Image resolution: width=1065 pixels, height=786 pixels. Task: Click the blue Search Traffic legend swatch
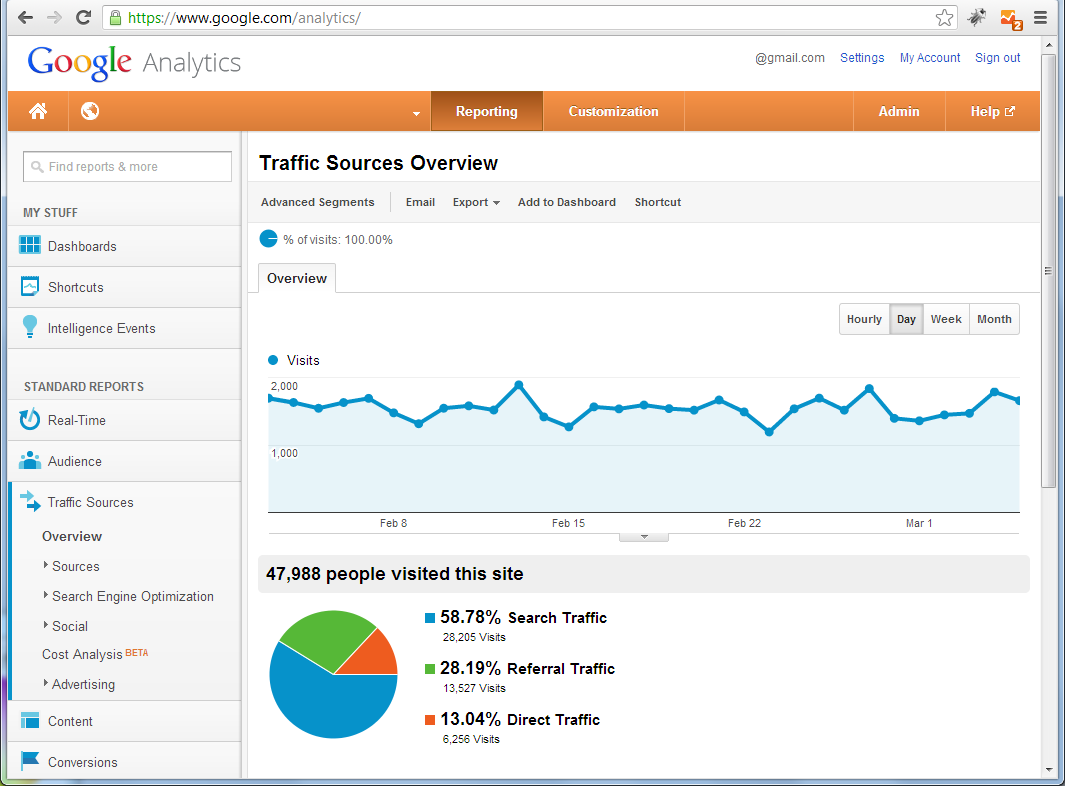(x=430, y=618)
